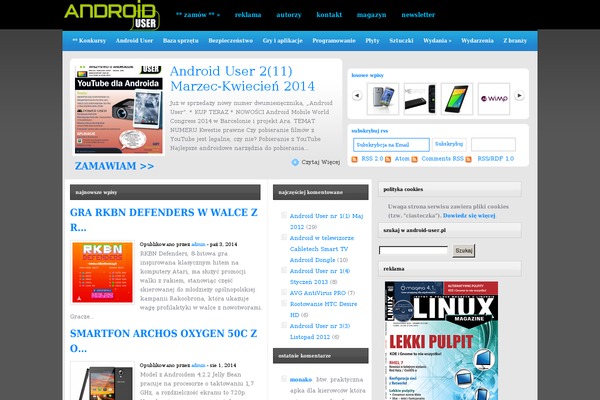
Task: Click the Comments RSS feed icon
Action: tap(414, 159)
